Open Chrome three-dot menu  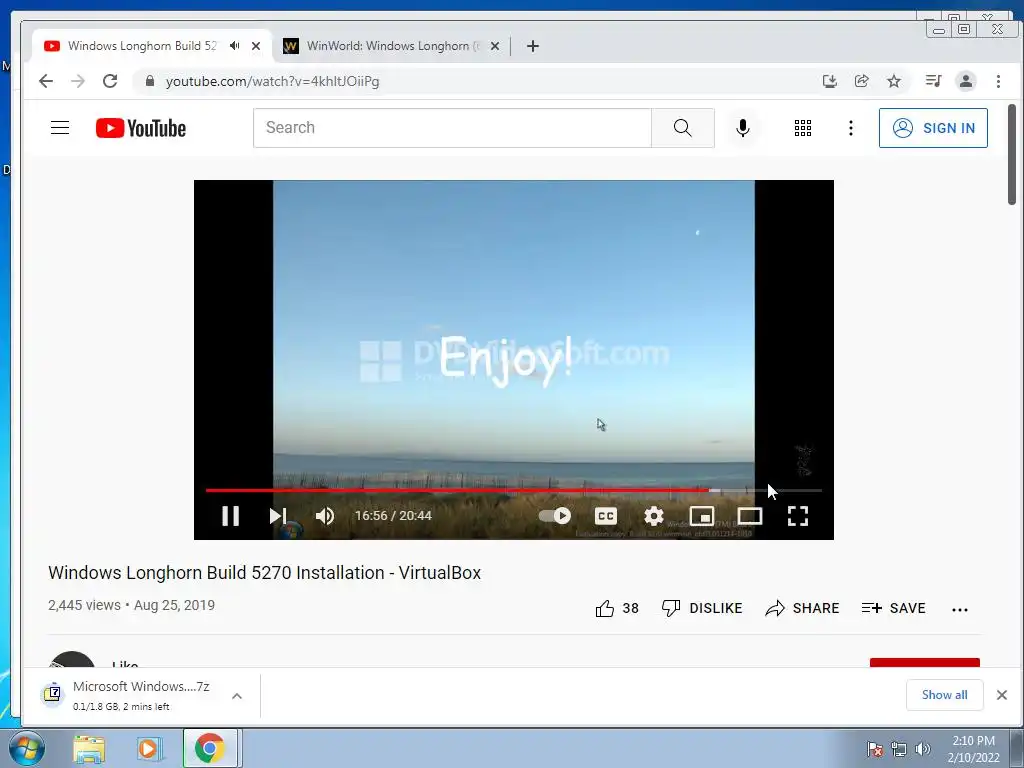pyautogui.click(x=998, y=81)
